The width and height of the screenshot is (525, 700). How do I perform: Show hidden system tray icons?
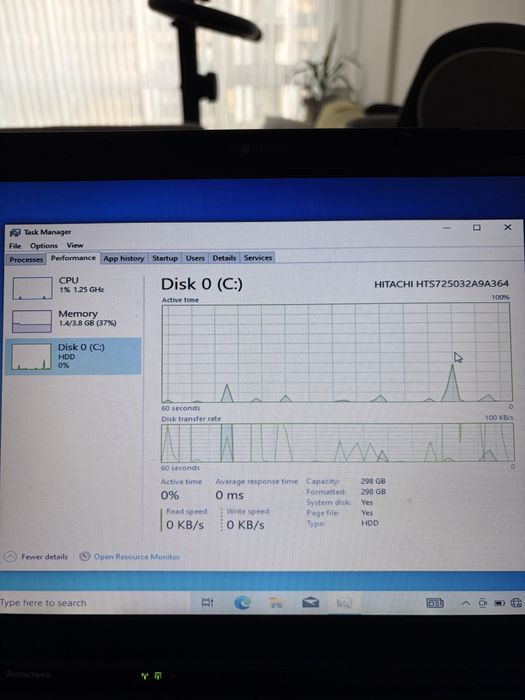(x=466, y=604)
